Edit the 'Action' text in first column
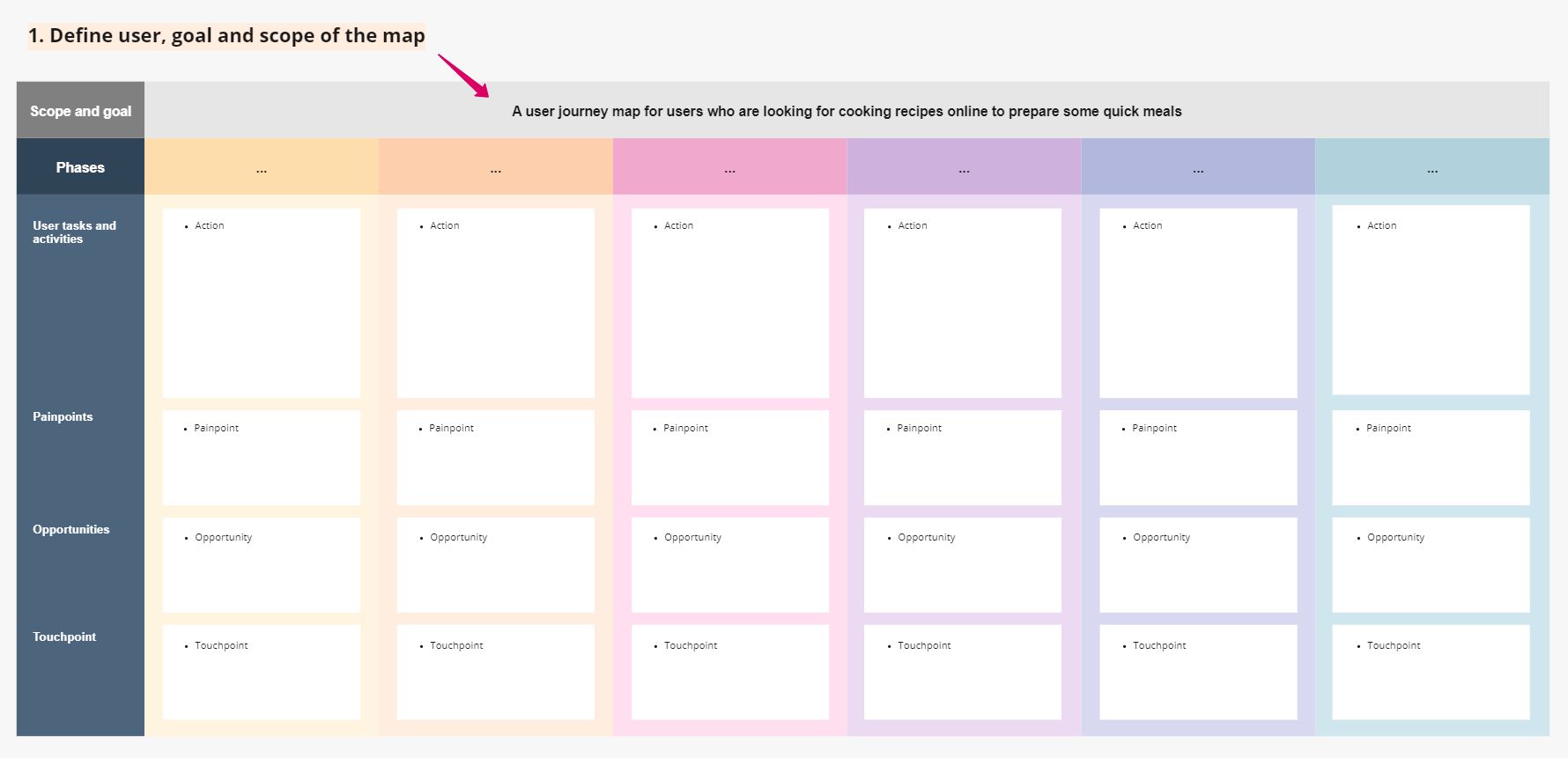This screenshot has height=758, width=1568. click(x=210, y=226)
